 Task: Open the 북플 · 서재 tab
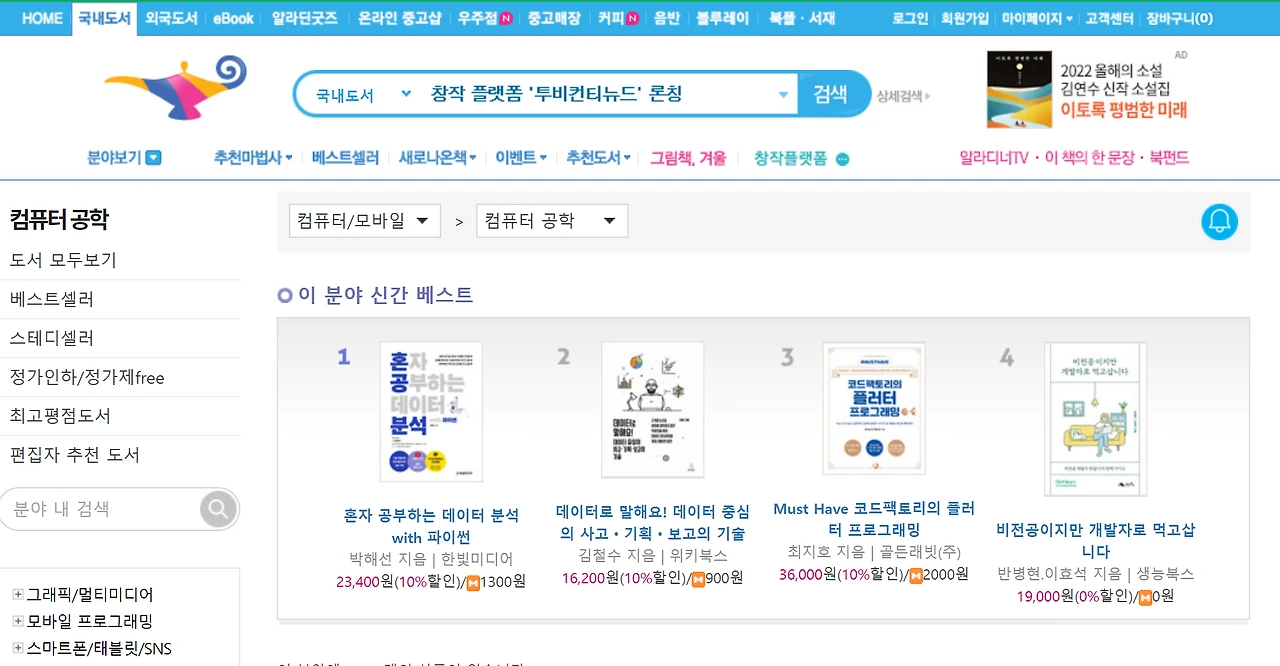tap(802, 18)
